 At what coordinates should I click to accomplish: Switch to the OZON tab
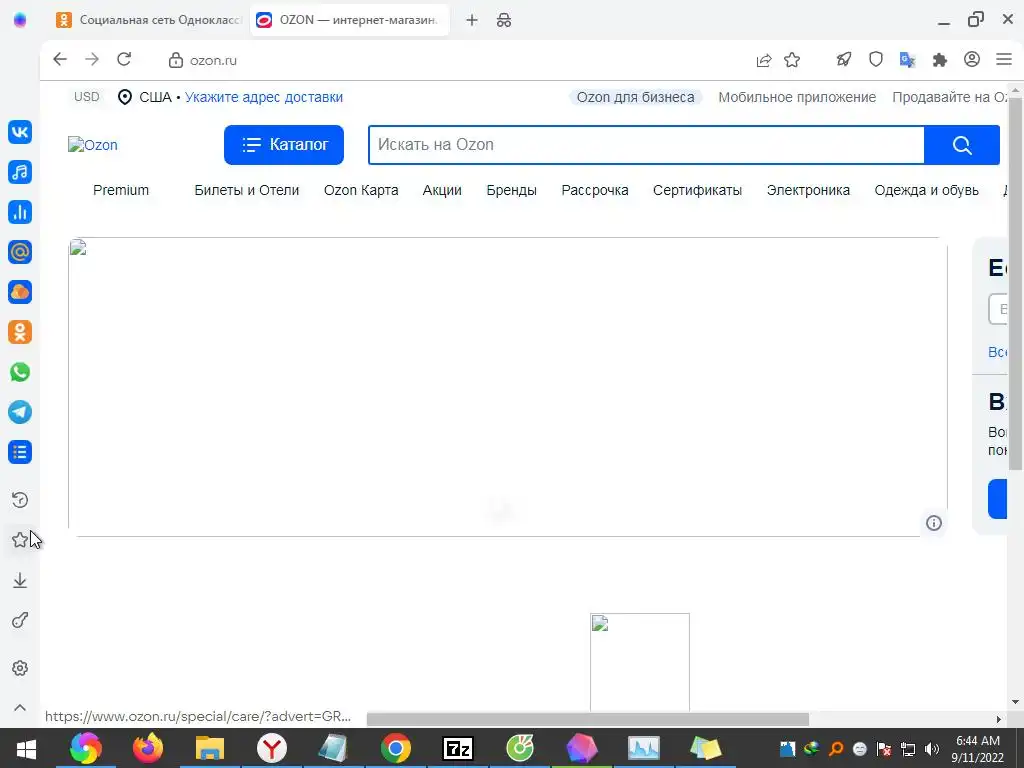pos(349,20)
